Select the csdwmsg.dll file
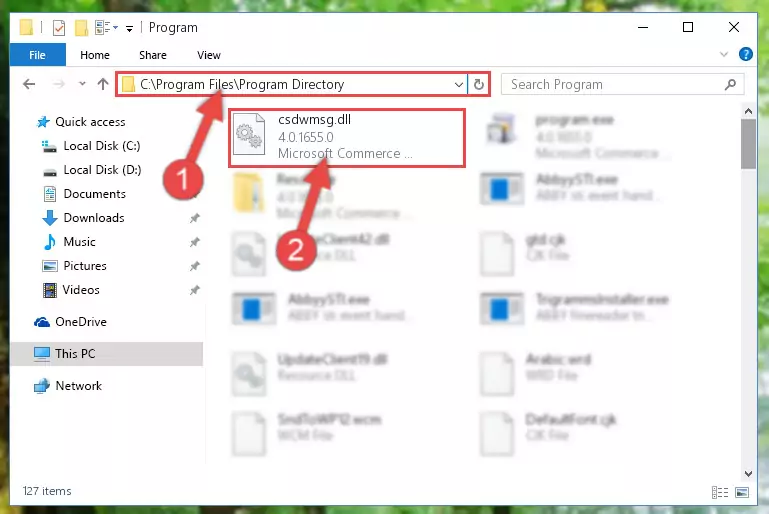This screenshot has width=769, height=514. [346, 137]
